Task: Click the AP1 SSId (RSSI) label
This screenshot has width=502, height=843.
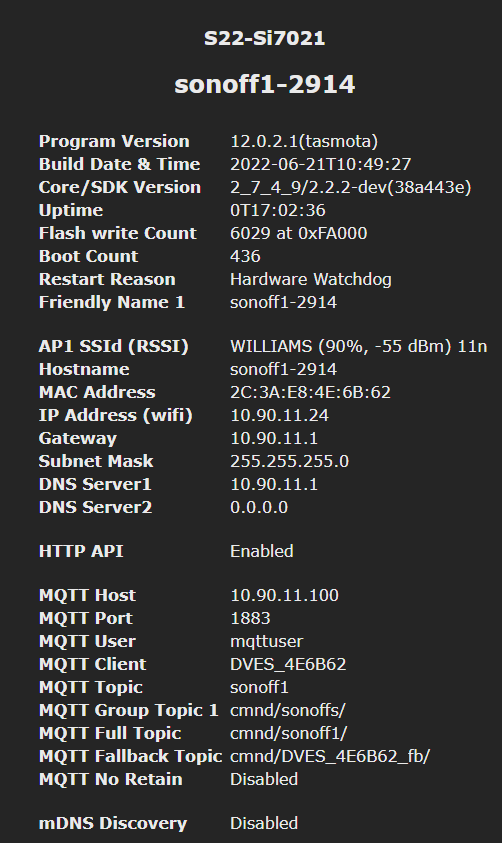Action: click(114, 347)
